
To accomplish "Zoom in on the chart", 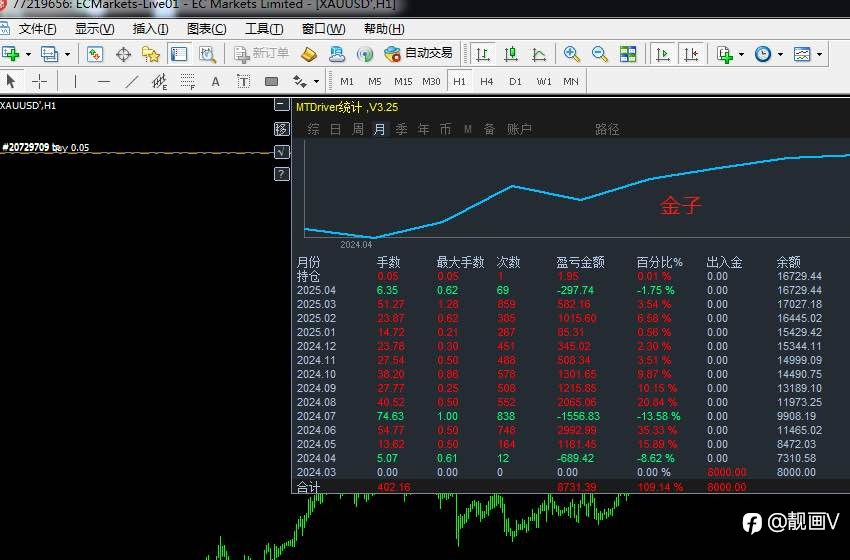I will pyautogui.click(x=571, y=54).
